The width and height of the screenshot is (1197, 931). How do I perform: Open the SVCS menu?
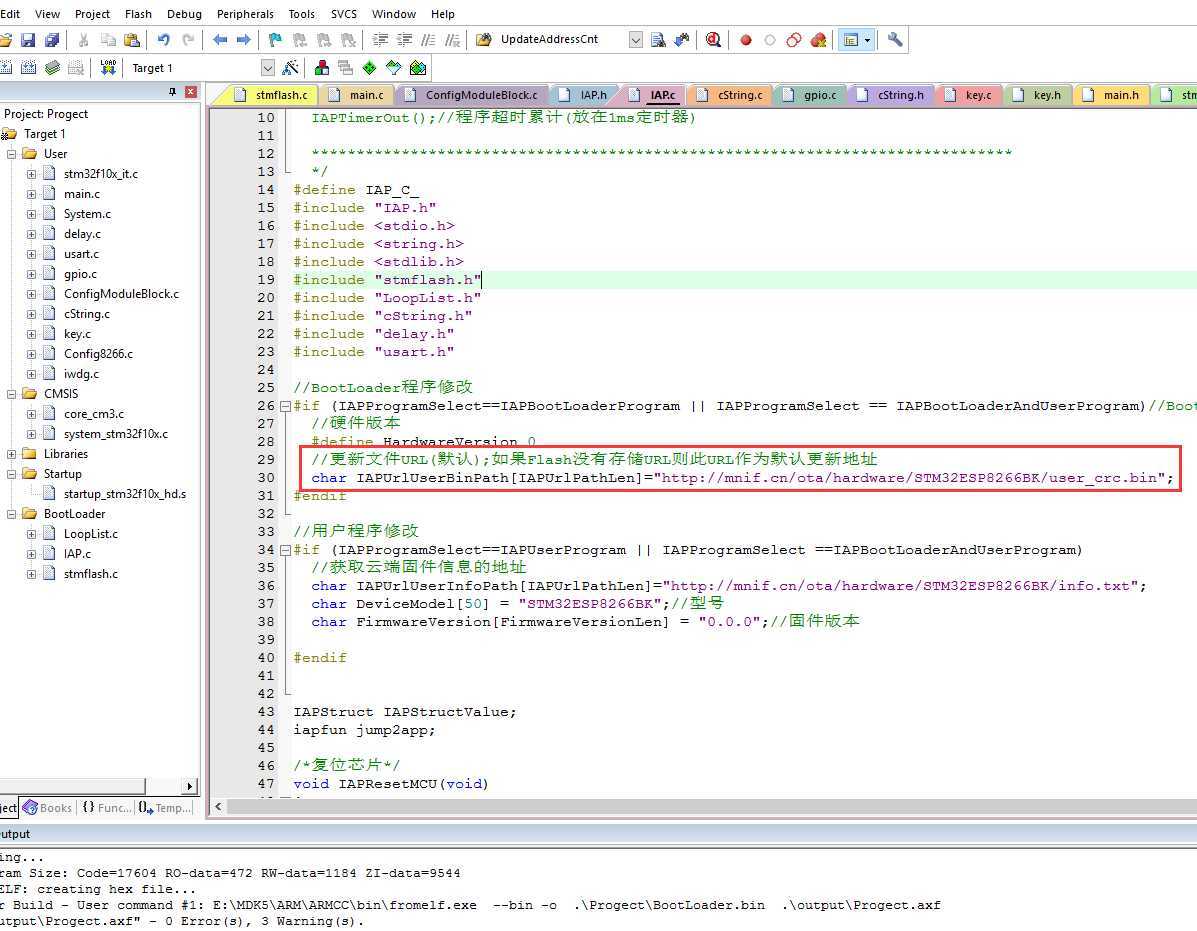[x=344, y=14]
